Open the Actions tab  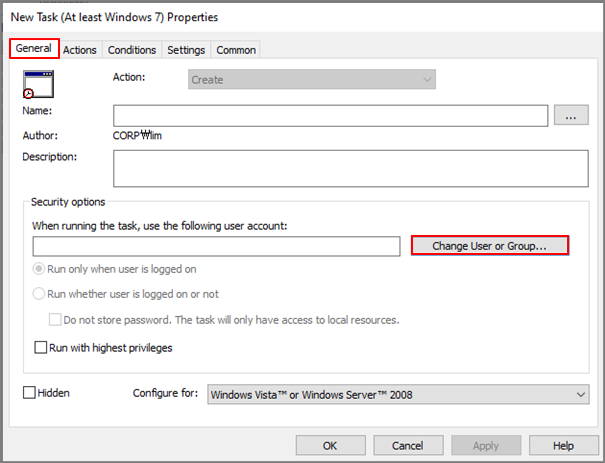80,50
